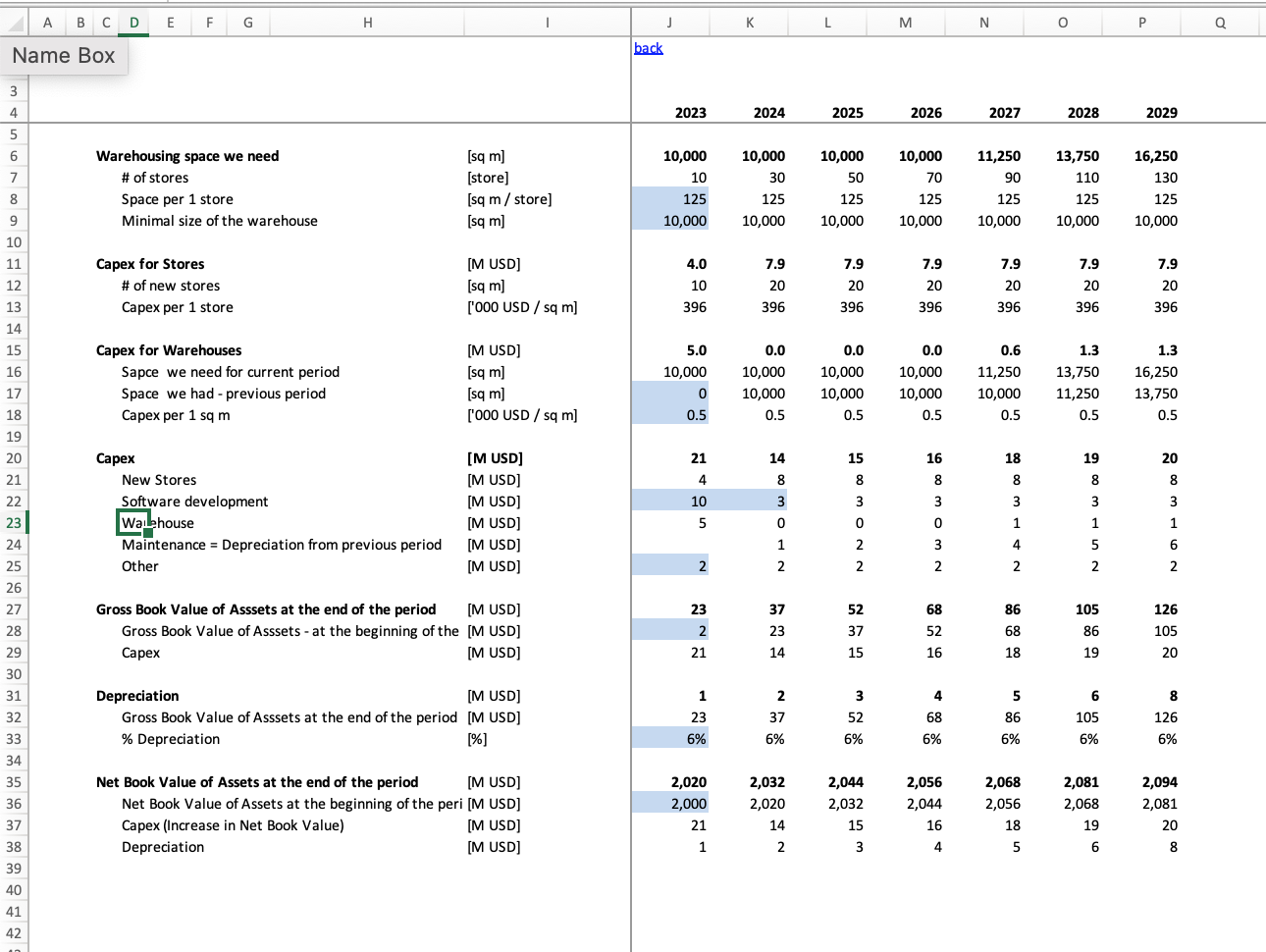Select highlighted 2023 Other capex value 2
Screen dimensions: 1266x952
(x=670, y=566)
